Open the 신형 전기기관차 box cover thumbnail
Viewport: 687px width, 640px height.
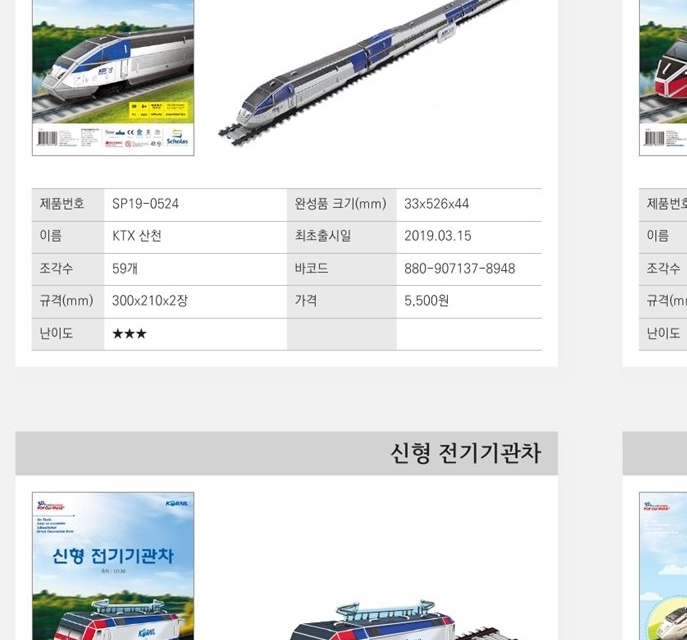pos(113,566)
